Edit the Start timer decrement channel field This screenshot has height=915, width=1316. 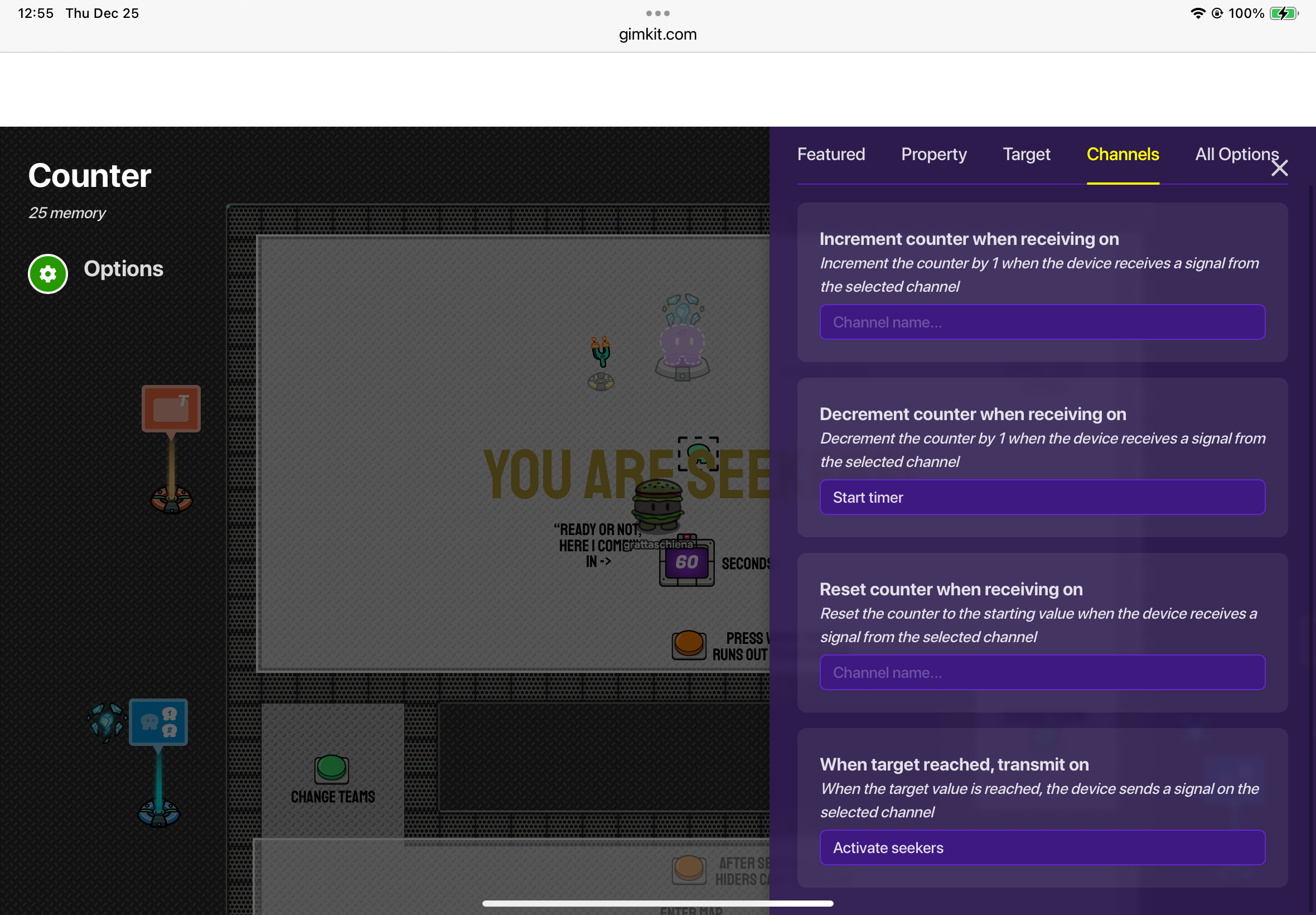(1042, 497)
